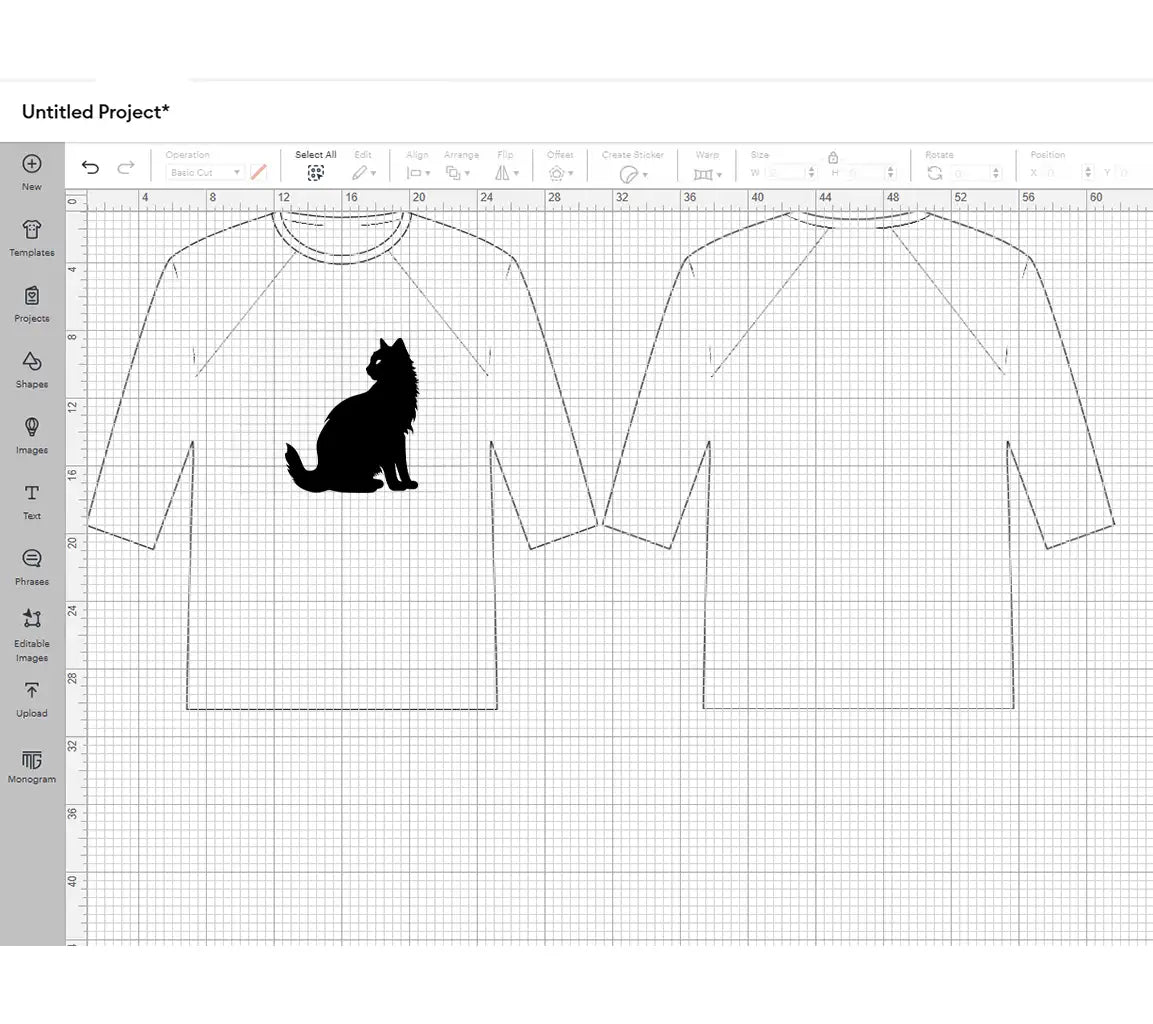Open the Projects panel
Image resolution: width=1153 pixels, height=1024 pixels.
tap(32, 304)
